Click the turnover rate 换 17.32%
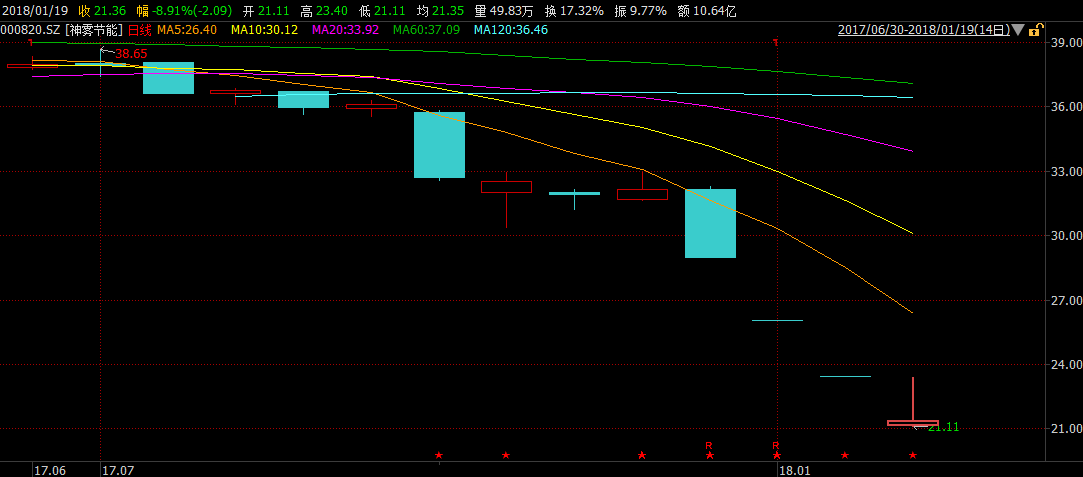Viewport: 1083px width, 477px height. (x=574, y=11)
